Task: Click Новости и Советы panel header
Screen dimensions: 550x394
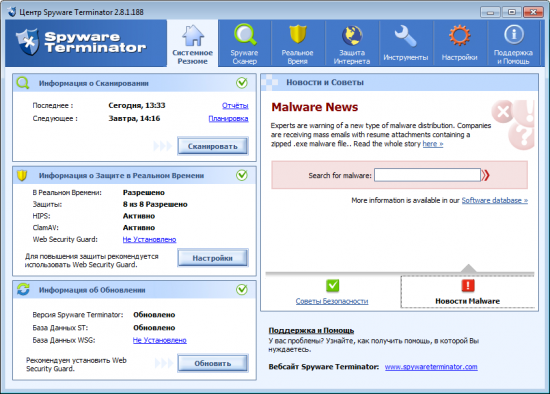Action: 400,82
